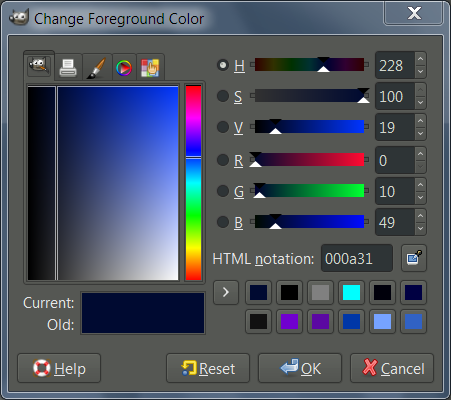Cancel the color change dialog
The width and height of the screenshot is (451, 400).
[392, 368]
